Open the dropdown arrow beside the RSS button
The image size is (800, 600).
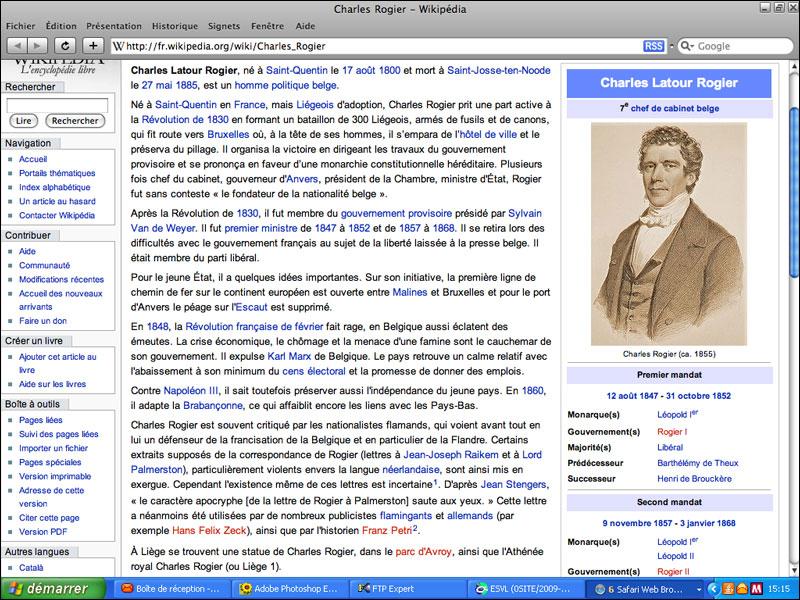(671, 46)
